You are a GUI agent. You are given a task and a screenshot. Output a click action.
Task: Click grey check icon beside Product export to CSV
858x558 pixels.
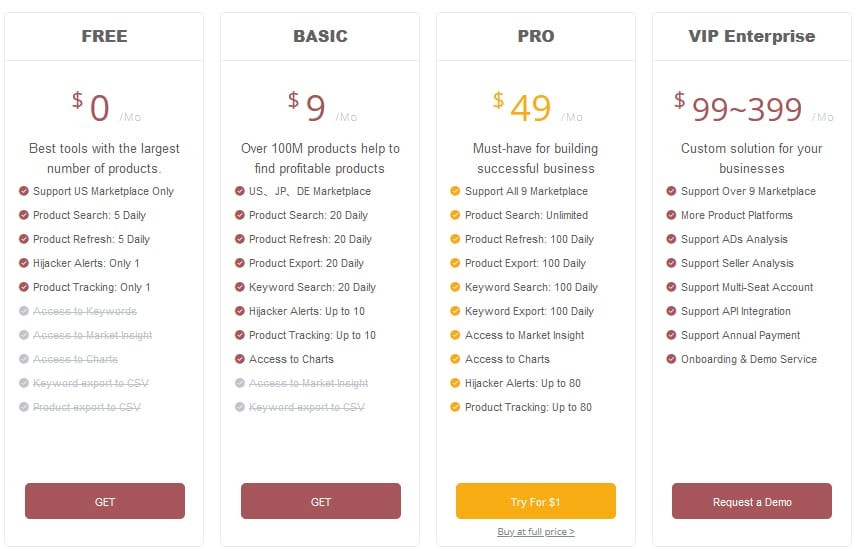tap(24, 407)
